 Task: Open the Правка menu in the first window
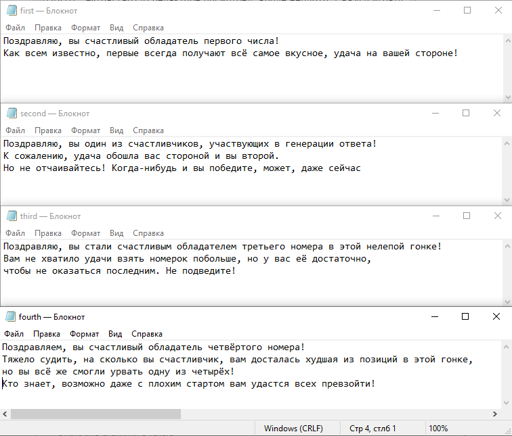click(48, 28)
